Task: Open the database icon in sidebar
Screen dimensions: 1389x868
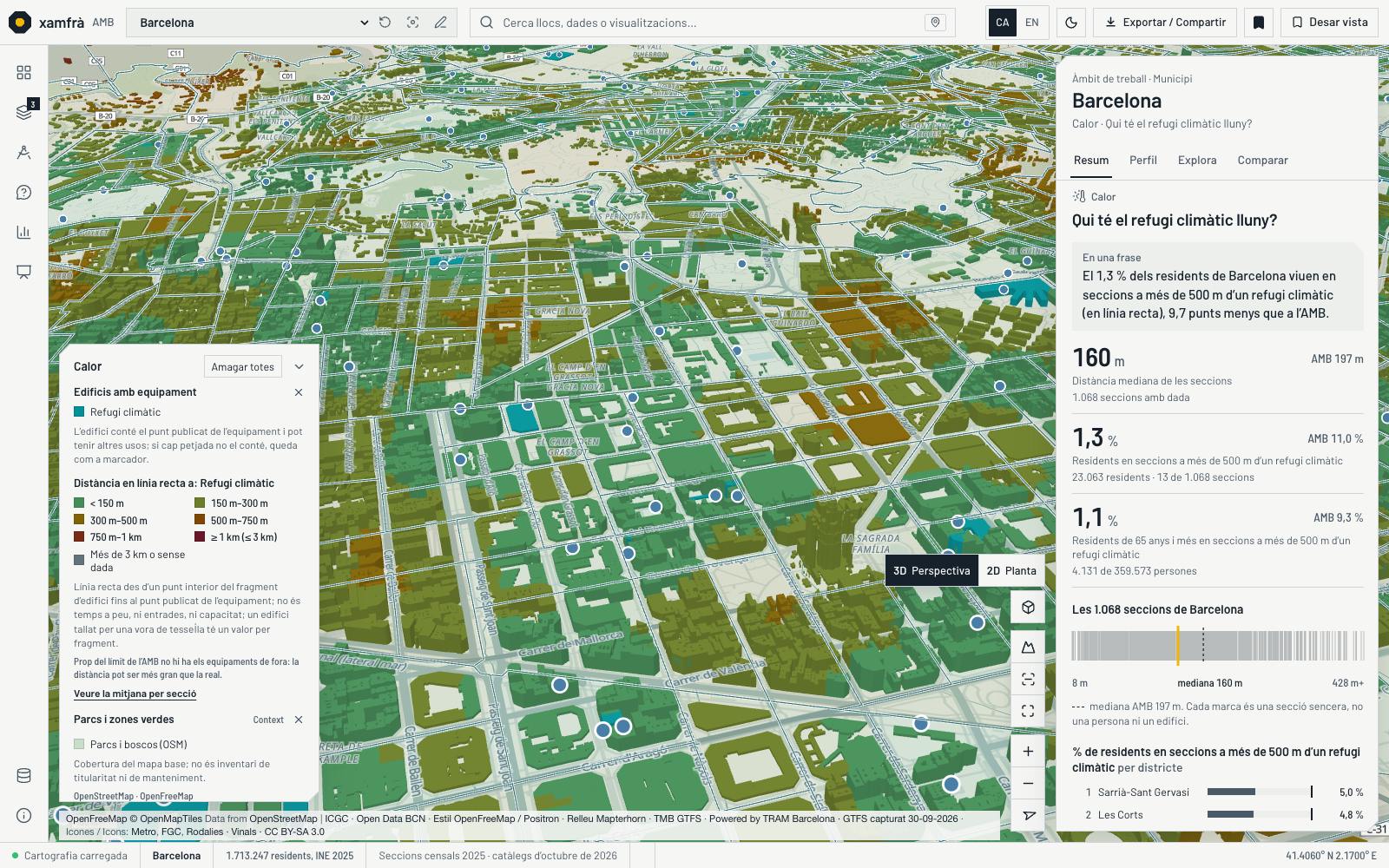Action: tap(23, 776)
